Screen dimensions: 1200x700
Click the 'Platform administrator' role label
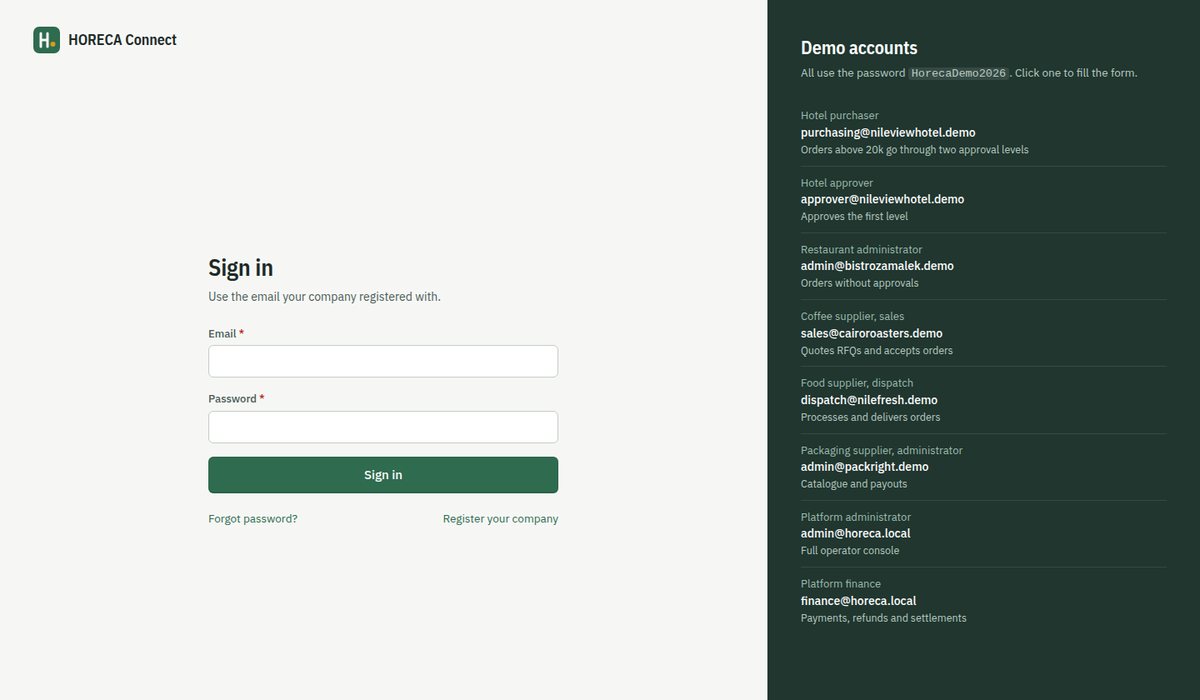tap(856, 517)
